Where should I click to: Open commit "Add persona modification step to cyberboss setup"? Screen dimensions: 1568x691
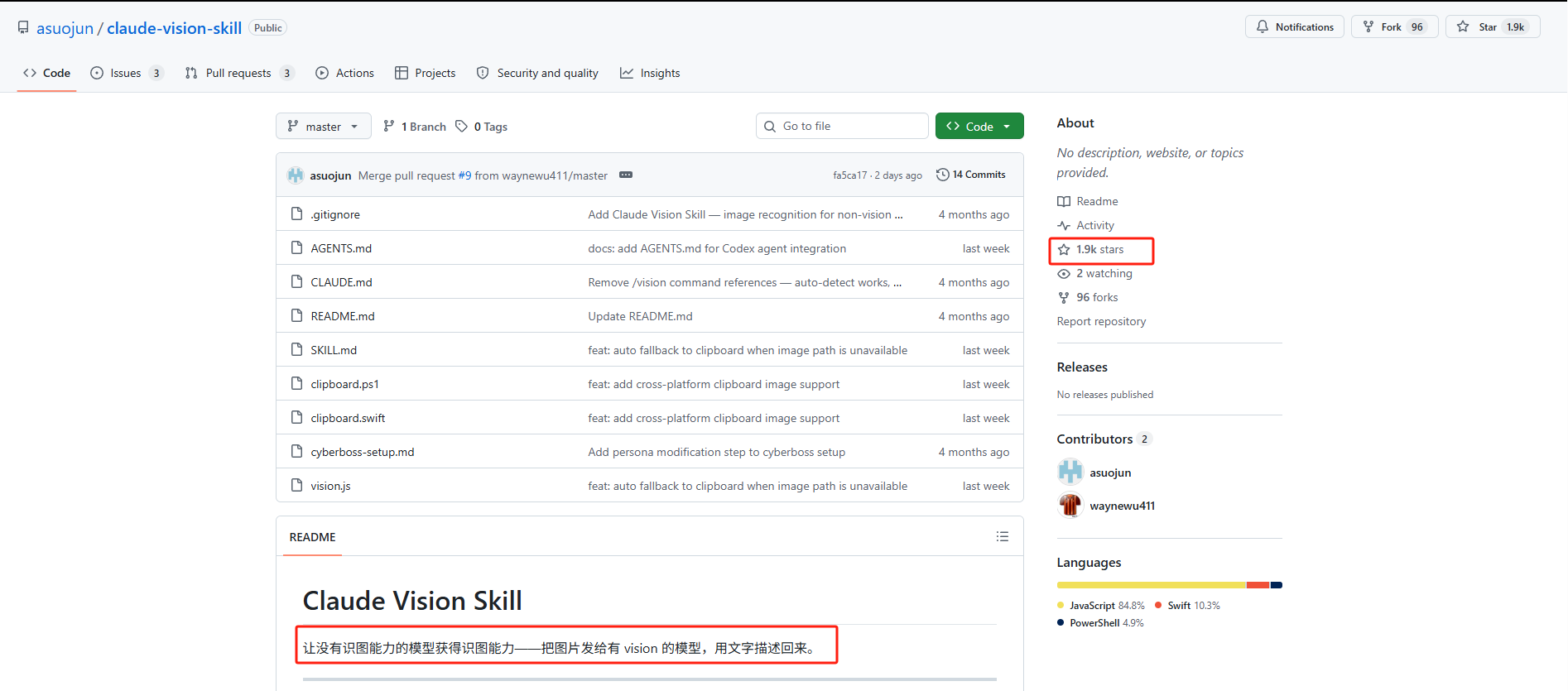tap(717, 452)
